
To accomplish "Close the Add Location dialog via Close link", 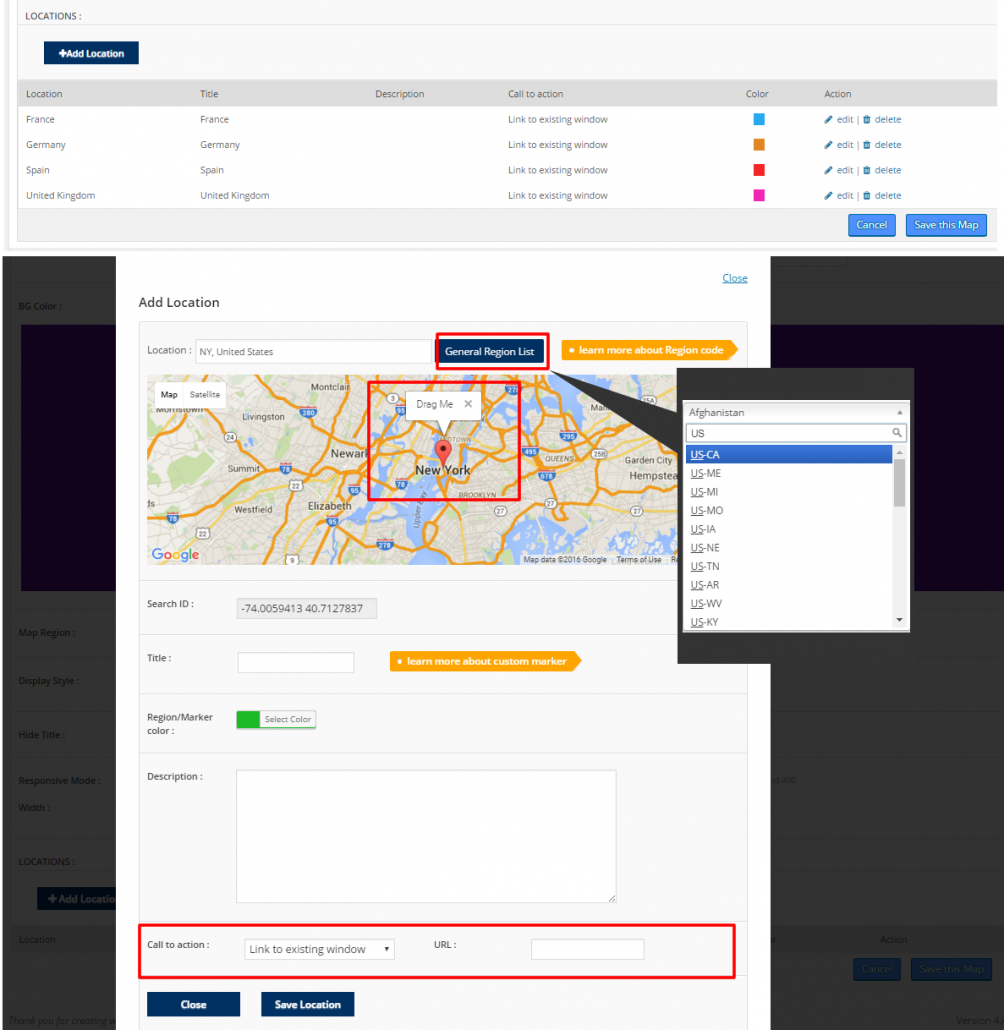I will [x=735, y=278].
